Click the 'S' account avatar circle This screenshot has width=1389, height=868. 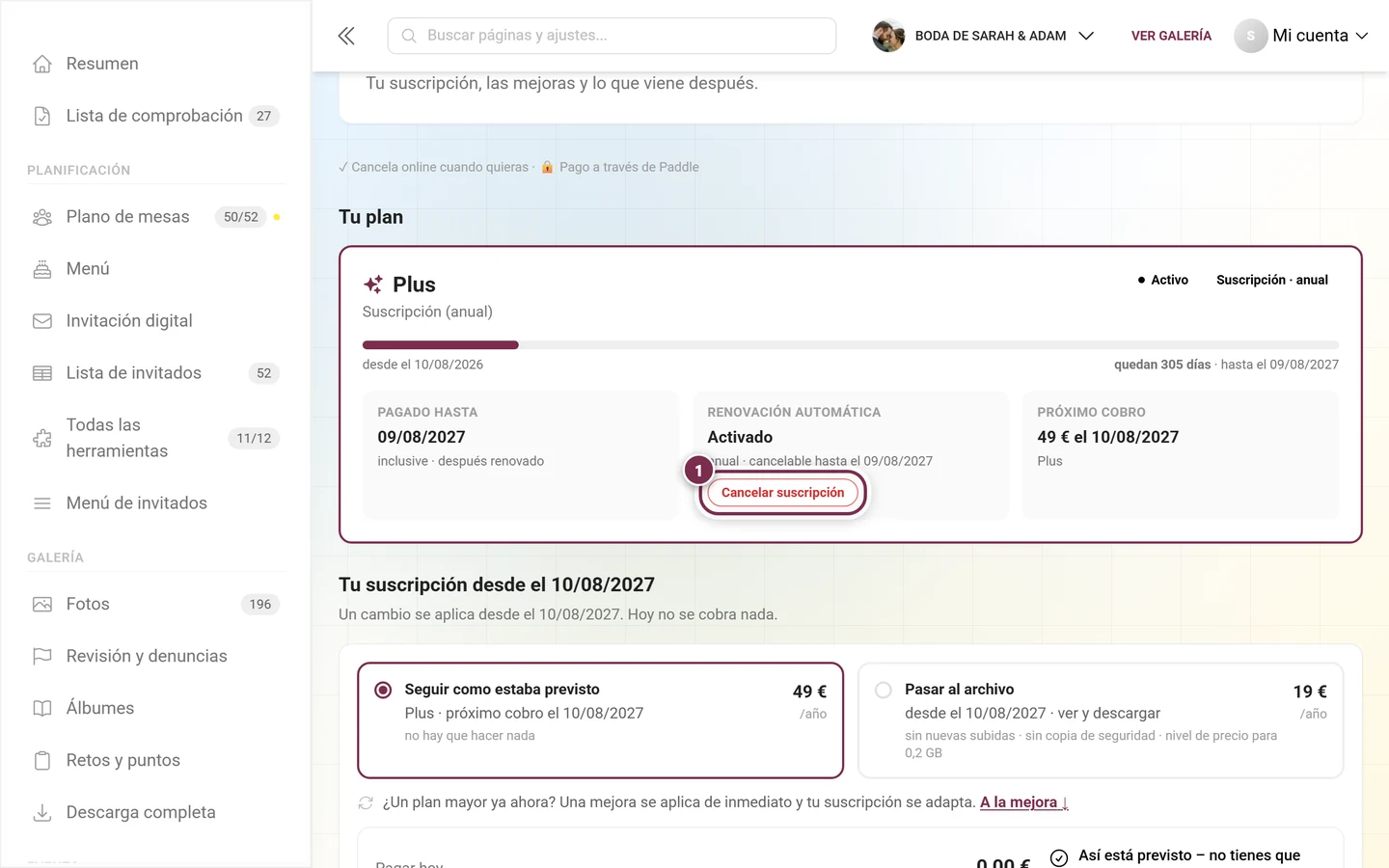point(1251,36)
